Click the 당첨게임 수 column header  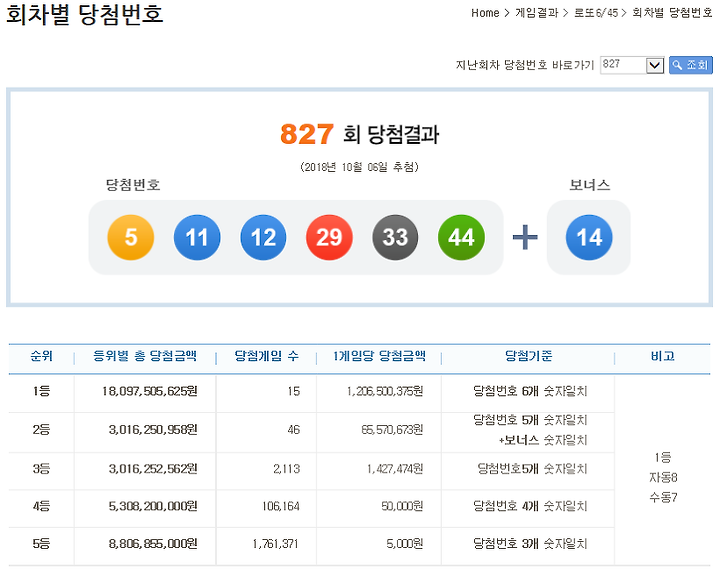click(x=266, y=356)
